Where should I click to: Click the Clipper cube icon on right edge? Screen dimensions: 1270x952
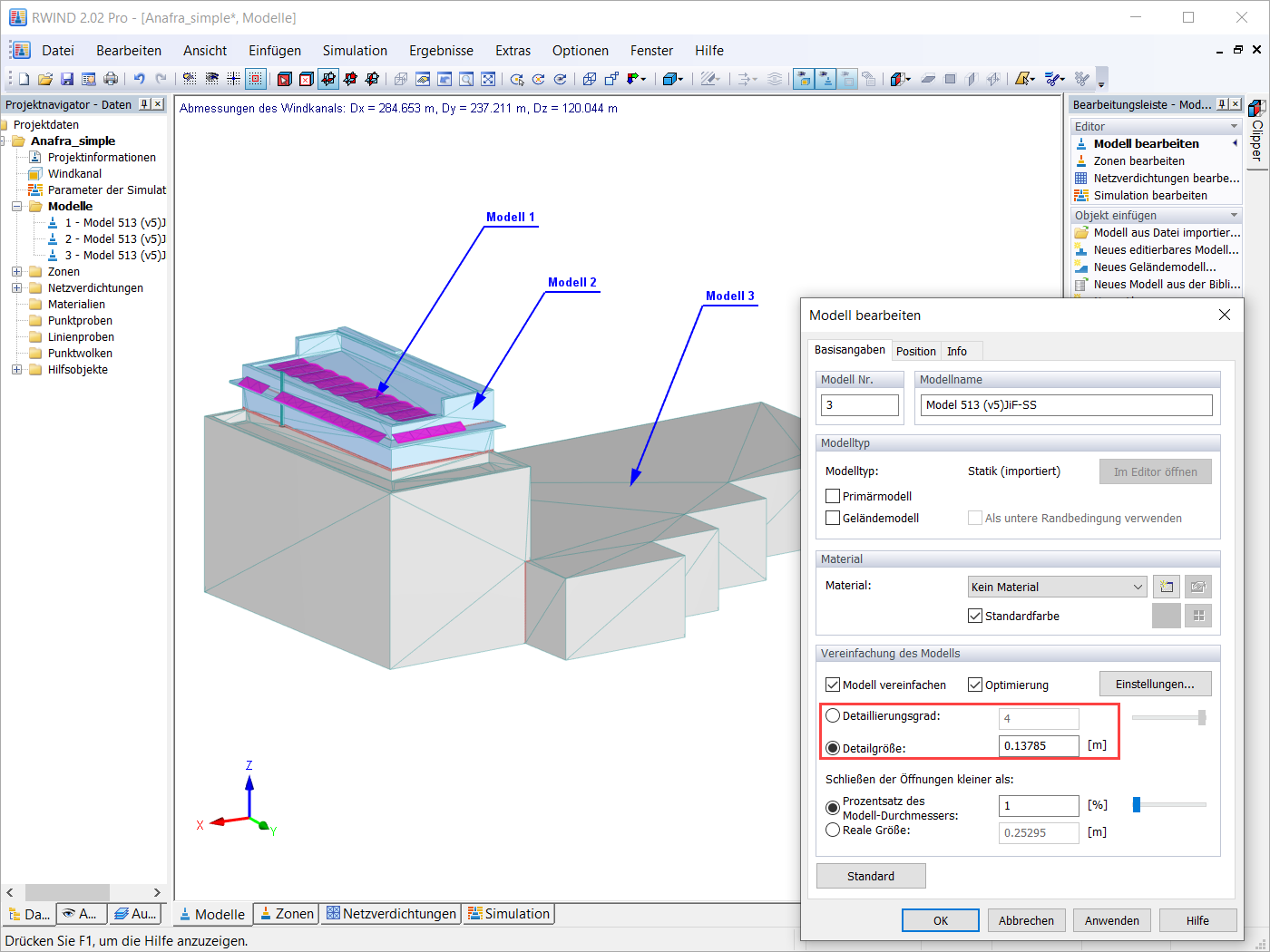[x=1256, y=109]
